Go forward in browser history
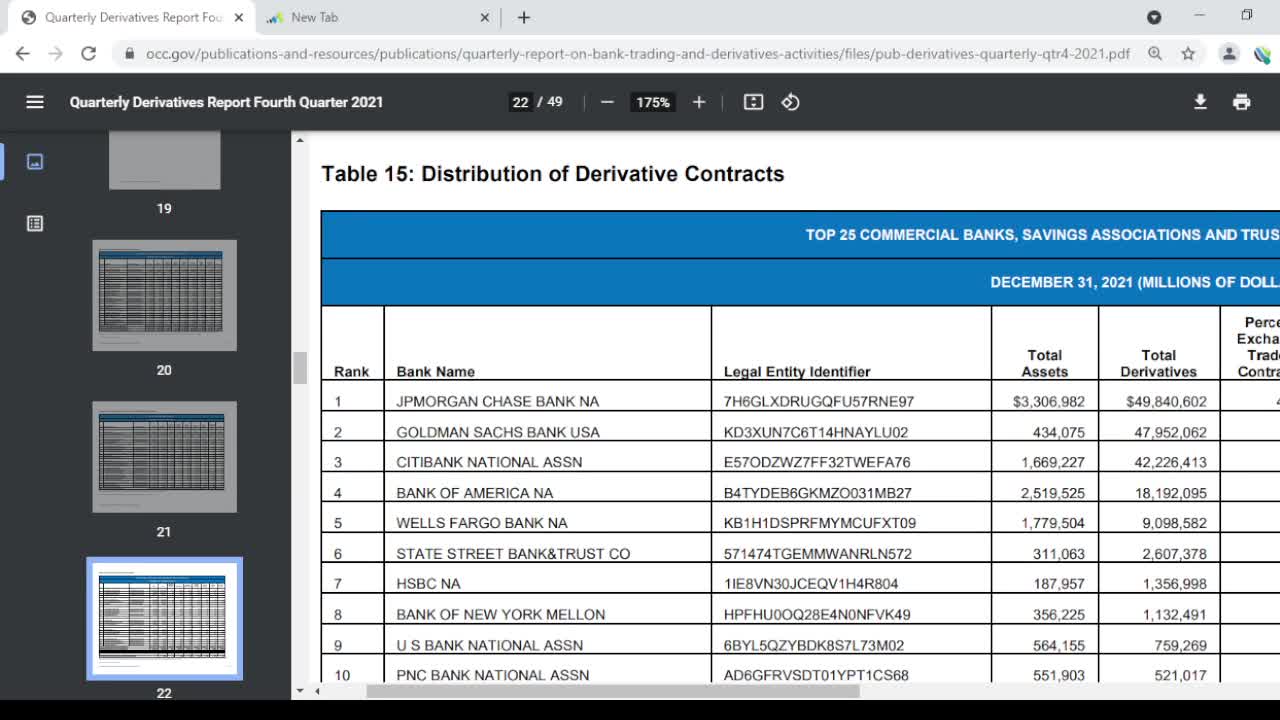Viewport: 1280px width, 720px height. tap(56, 54)
